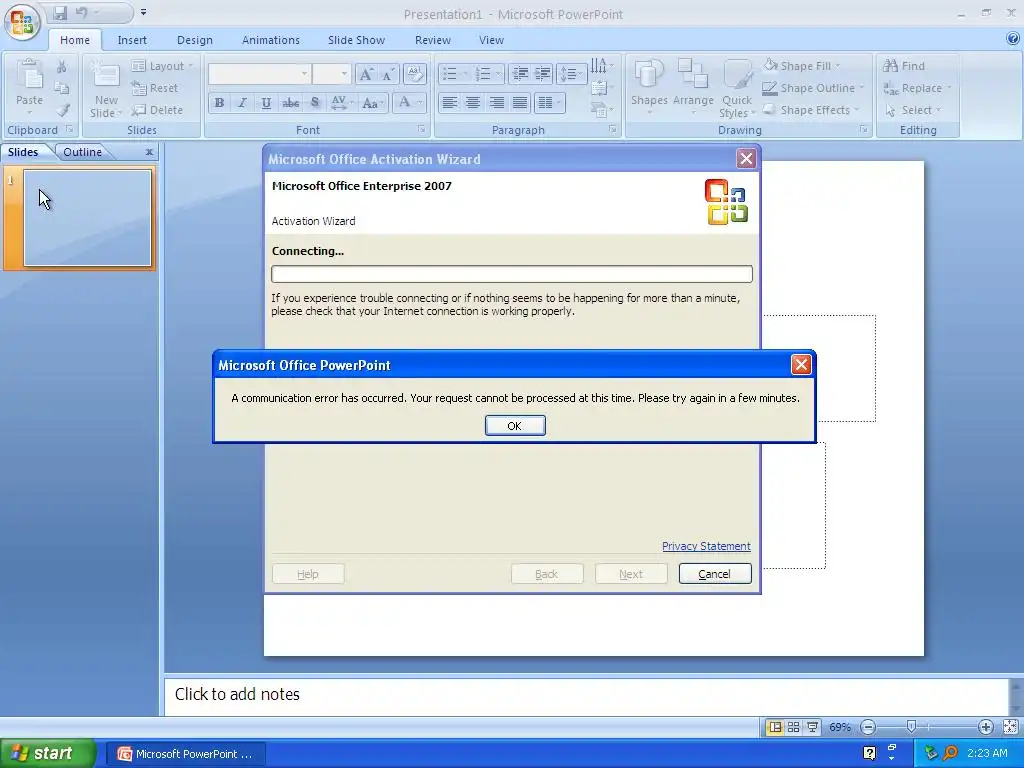The image size is (1024, 768).
Task: Open the Character Spacing dropdown
Action: (342, 103)
